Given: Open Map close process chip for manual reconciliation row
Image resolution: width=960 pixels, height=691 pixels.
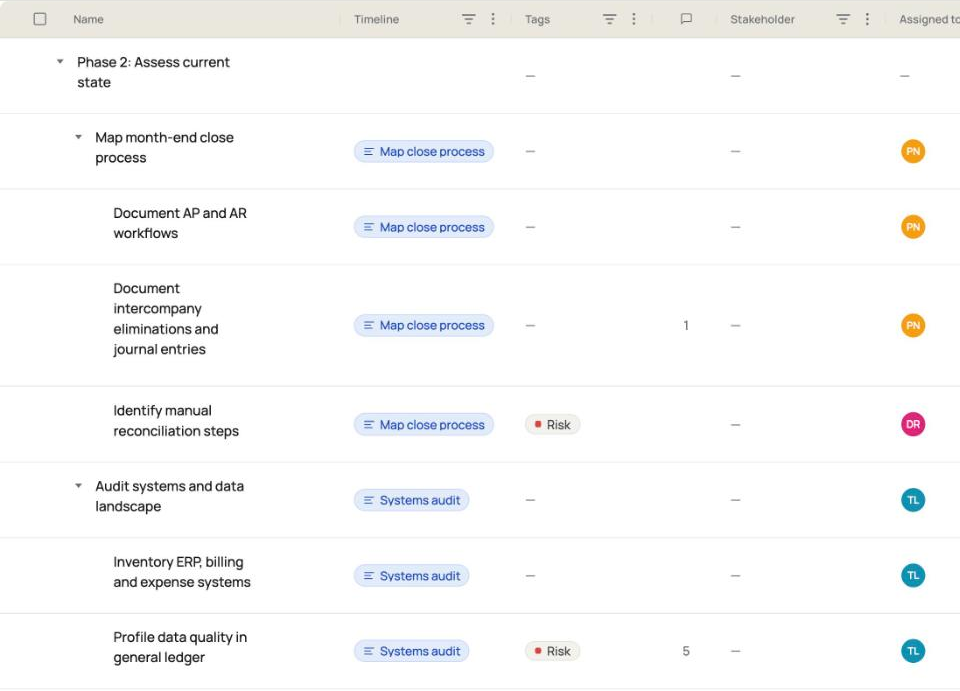Looking at the screenshot, I should point(424,425).
